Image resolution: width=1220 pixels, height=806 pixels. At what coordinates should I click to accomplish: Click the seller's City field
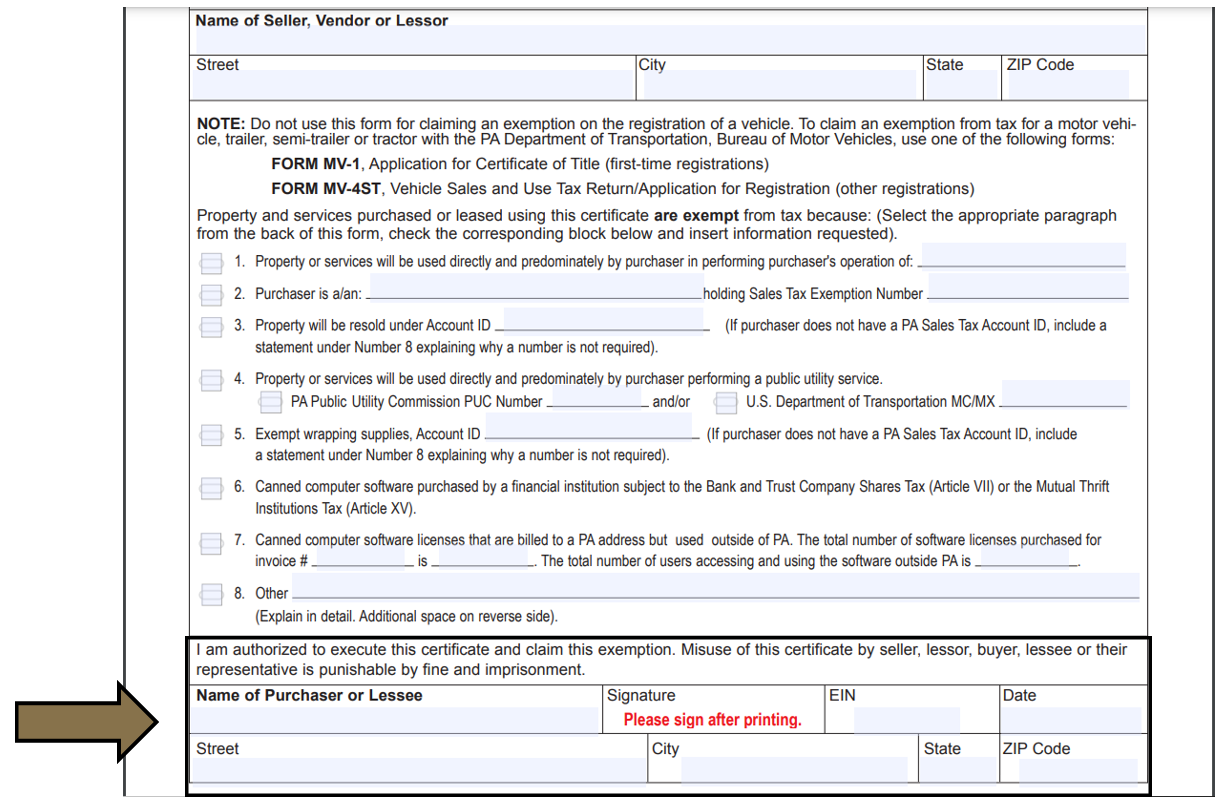pos(780,85)
